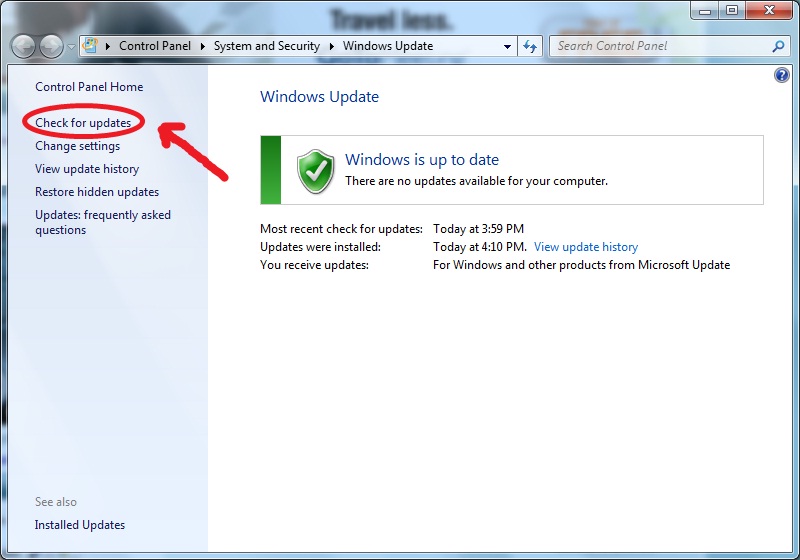Click 'There are no updates available' text
The width and height of the screenshot is (800, 560).
476,181
